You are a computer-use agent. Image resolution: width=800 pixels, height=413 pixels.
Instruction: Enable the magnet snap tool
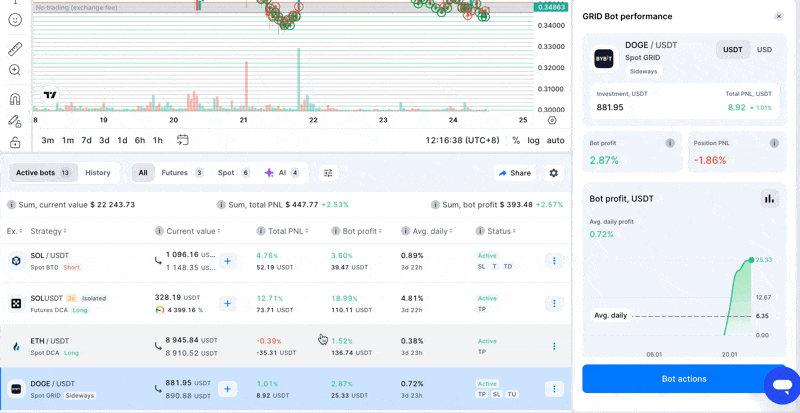click(x=15, y=99)
